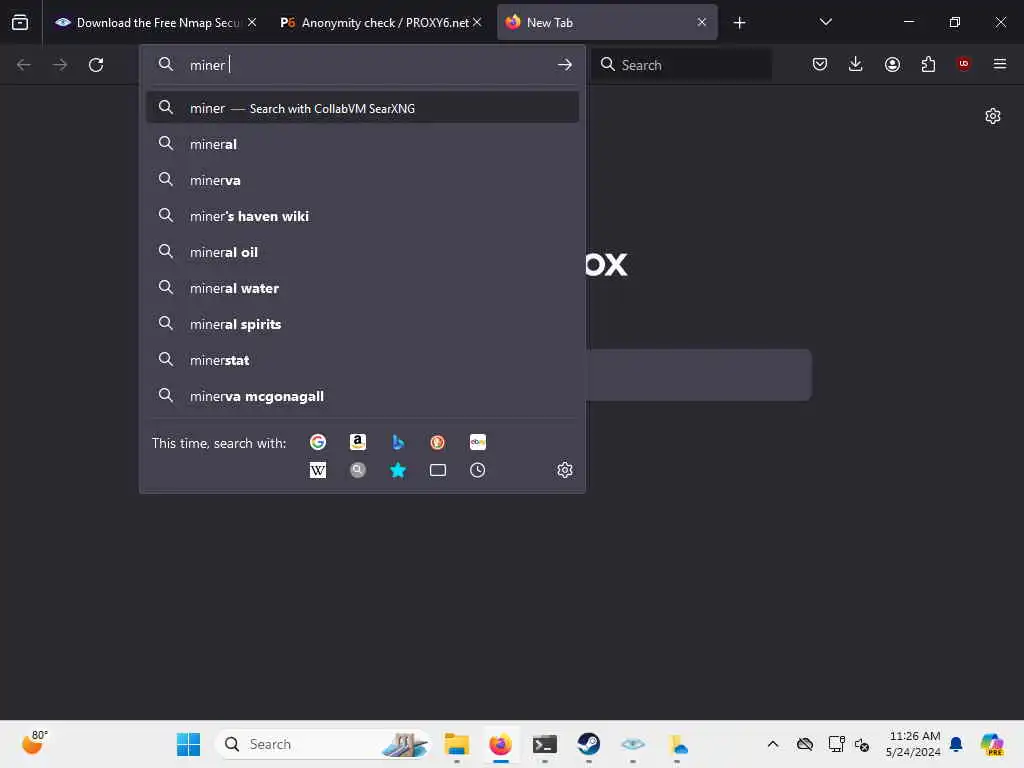Screen dimensions: 1024x768
Task: Click the taskbar Search box
Action: click(322, 744)
